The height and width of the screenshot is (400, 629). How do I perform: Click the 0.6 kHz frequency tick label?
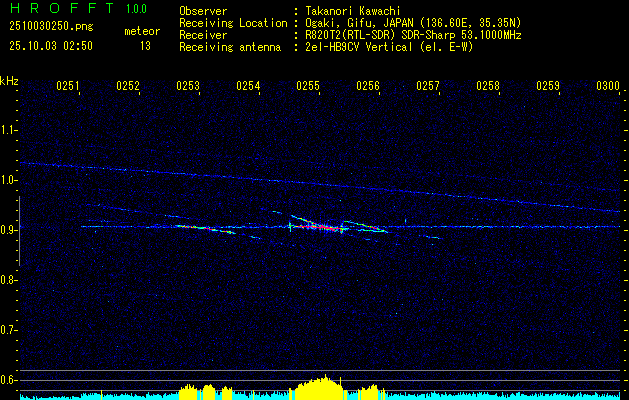[8, 380]
